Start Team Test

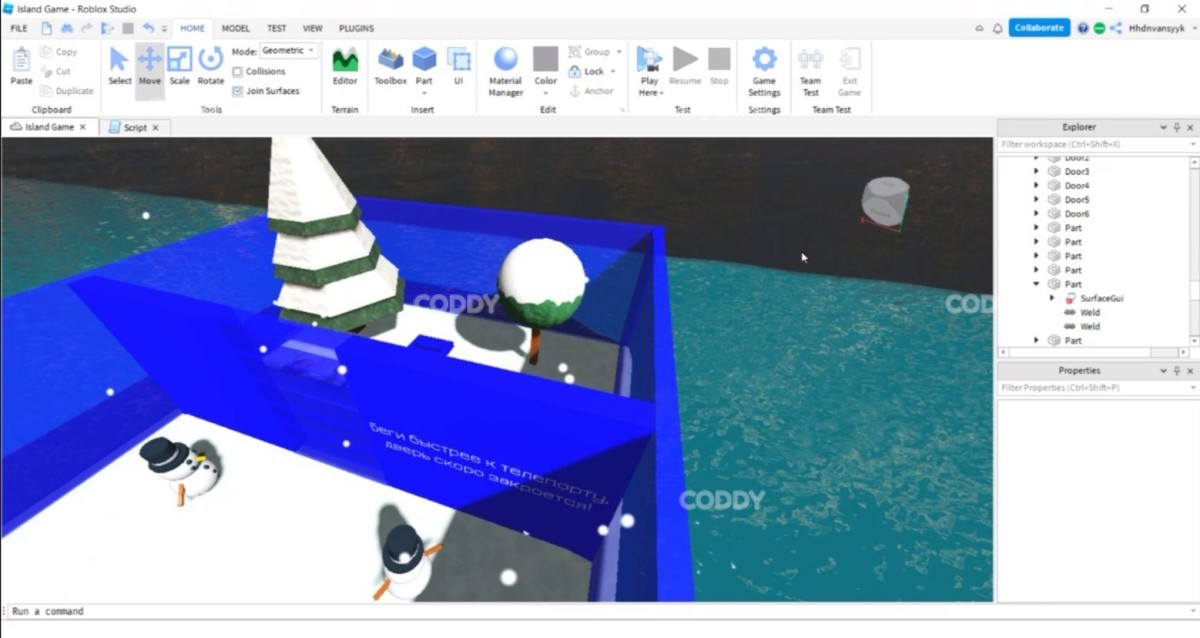810,68
